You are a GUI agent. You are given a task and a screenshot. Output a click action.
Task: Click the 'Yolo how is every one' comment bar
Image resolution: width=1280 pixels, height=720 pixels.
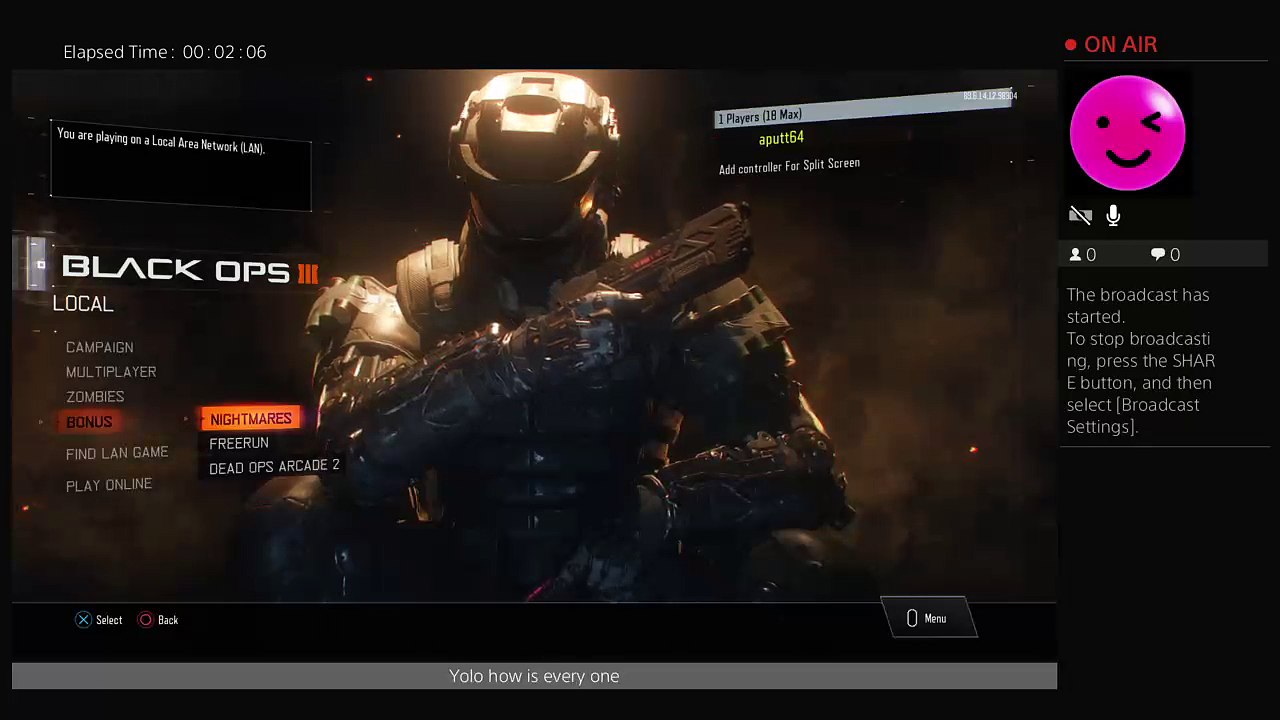[x=534, y=676]
